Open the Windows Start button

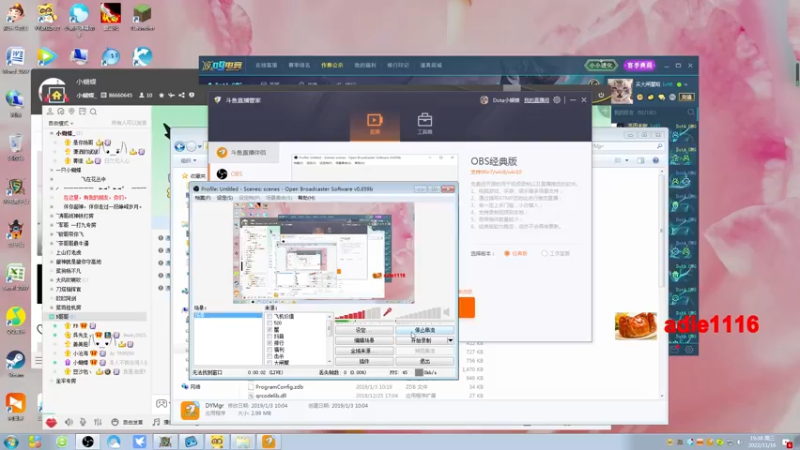[x=11, y=442]
